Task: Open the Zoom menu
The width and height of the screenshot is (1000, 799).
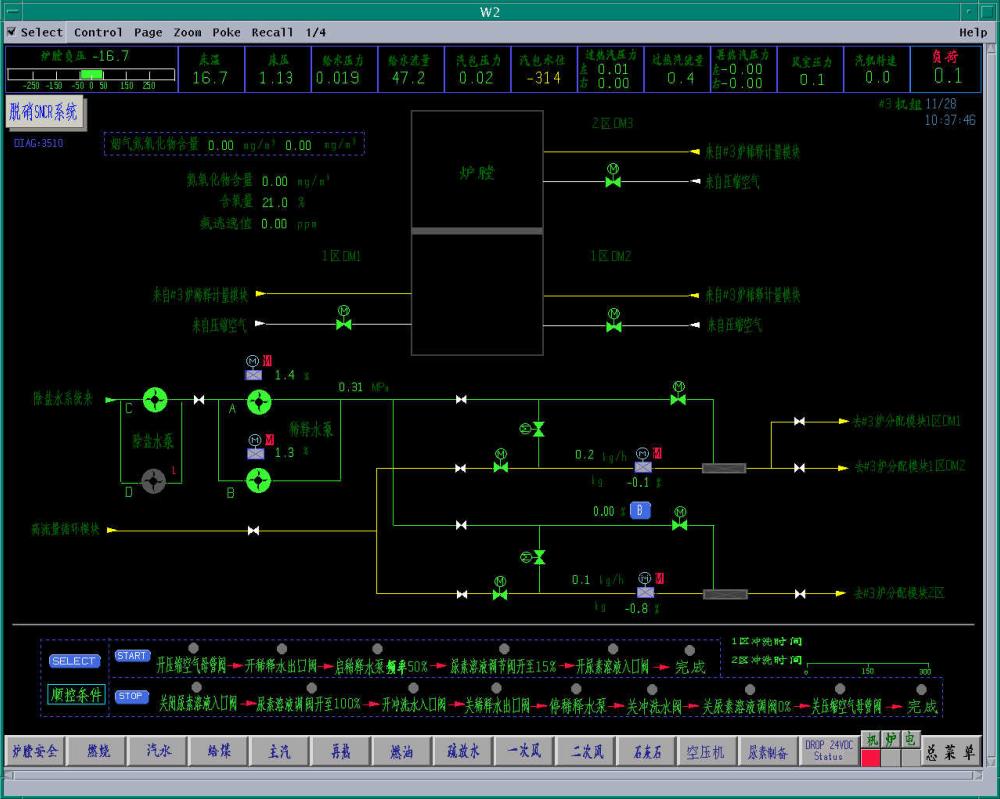Action: click(x=187, y=32)
